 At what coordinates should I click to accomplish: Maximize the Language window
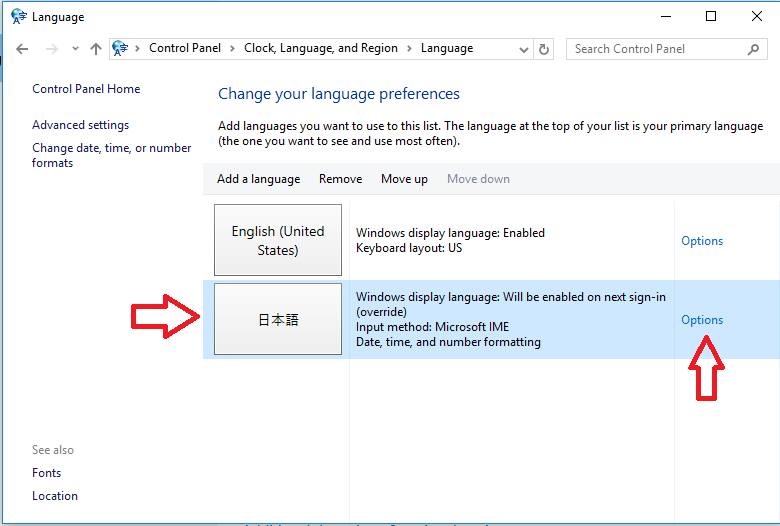tap(711, 16)
